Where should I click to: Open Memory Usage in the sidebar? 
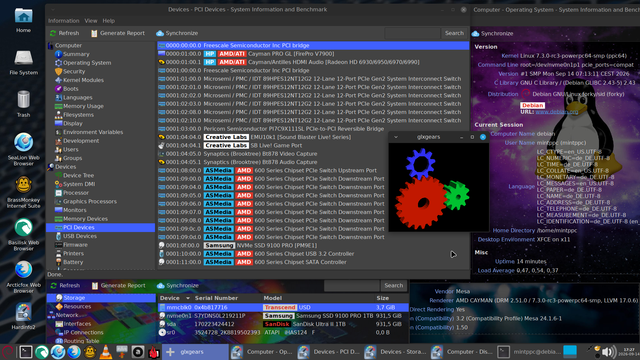[x=83, y=106]
